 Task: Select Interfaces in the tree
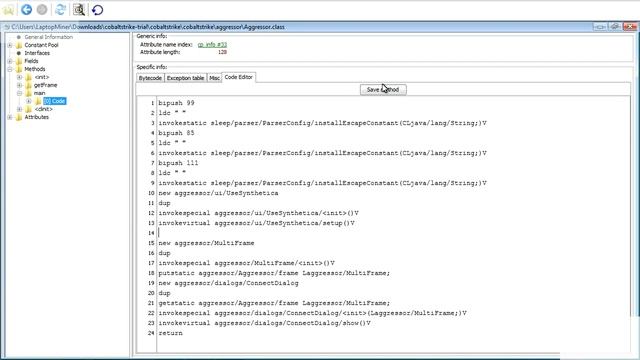click(37, 53)
